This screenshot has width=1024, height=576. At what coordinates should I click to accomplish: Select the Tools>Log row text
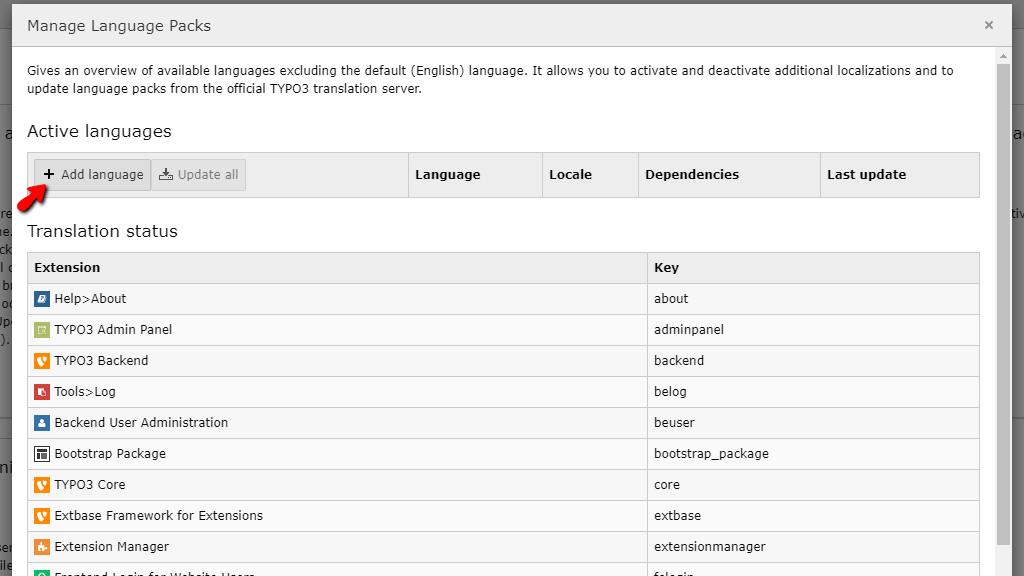coord(85,392)
